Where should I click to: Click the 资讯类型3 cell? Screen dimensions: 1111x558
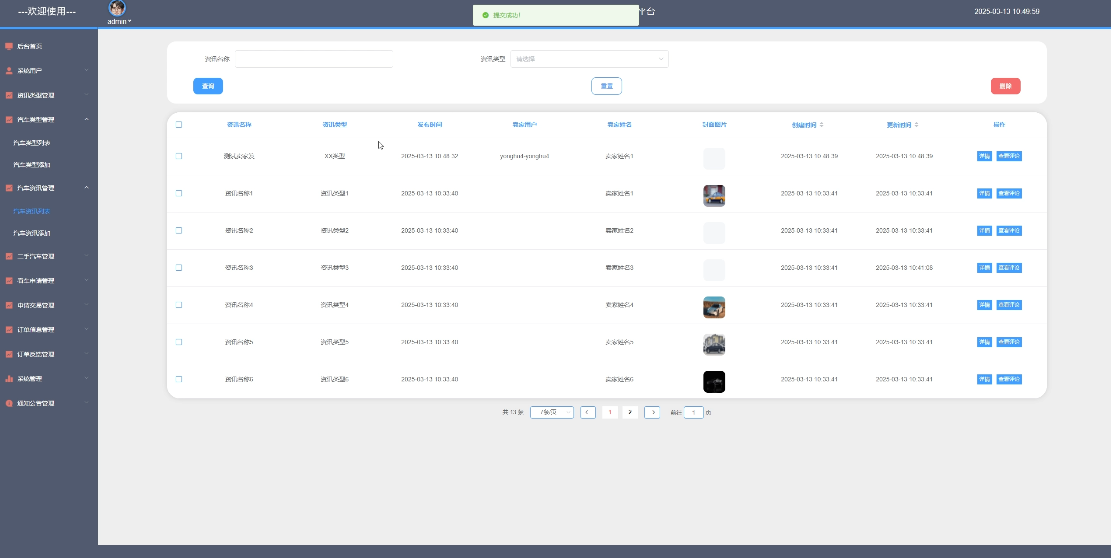click(x=334, y=268)
